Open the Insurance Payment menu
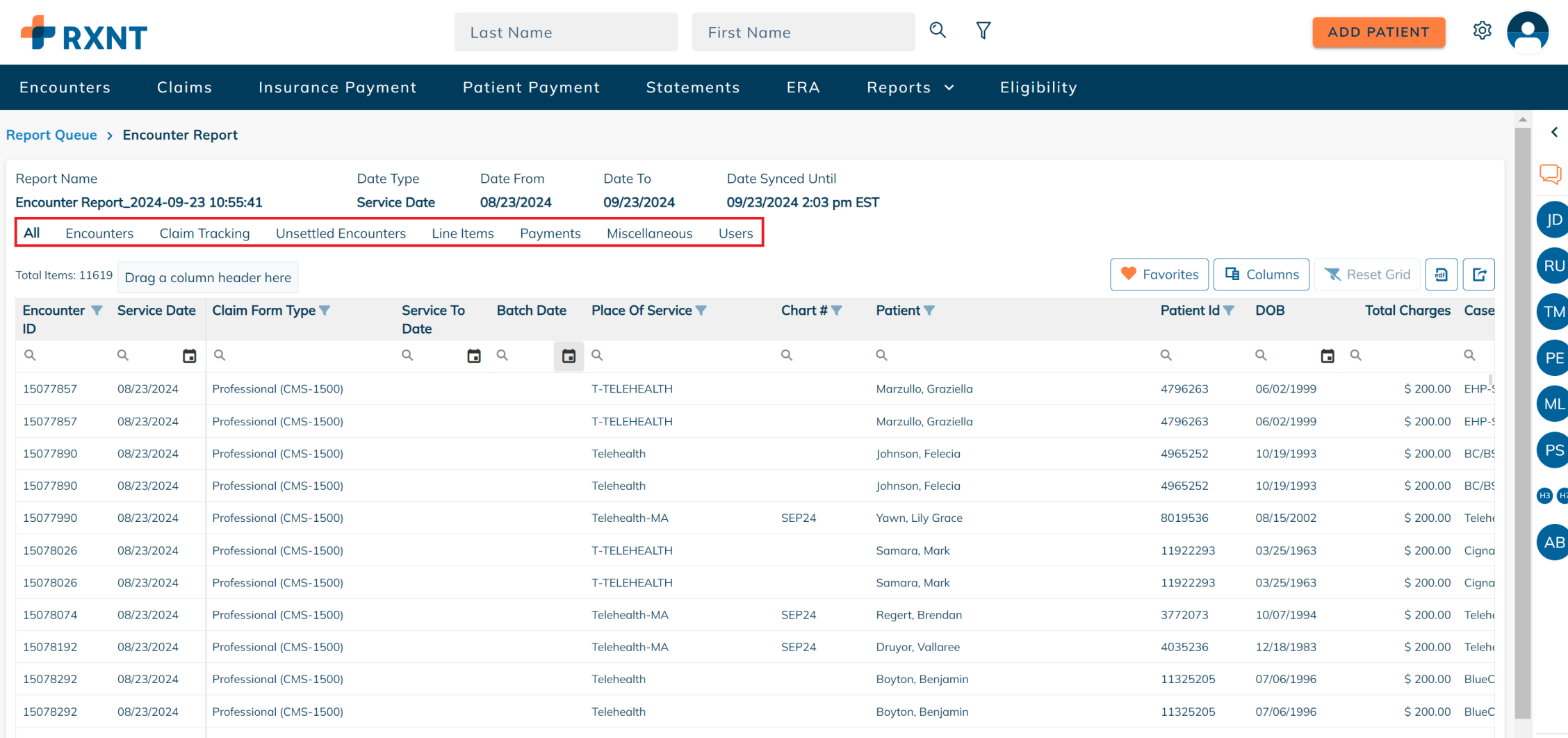This screenshot has height=738, width=1568. click(x=337, y=88)
